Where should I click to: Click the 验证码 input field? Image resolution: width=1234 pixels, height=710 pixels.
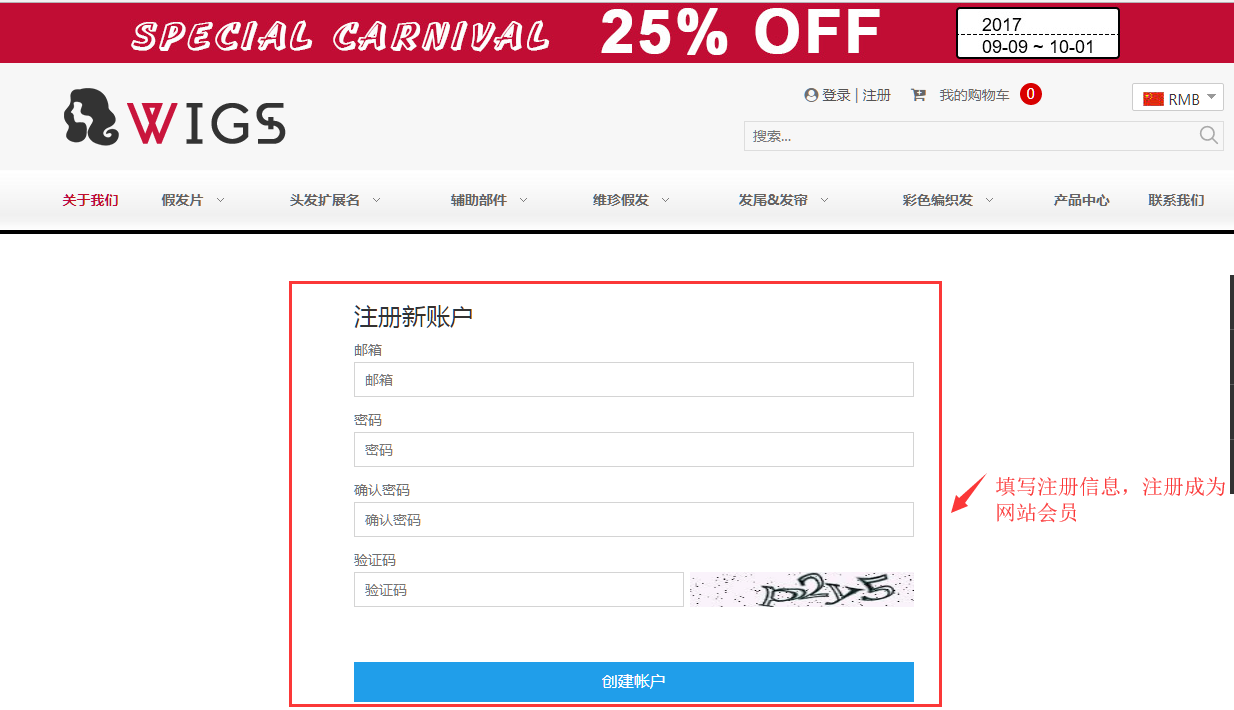(x=519, y=589)
